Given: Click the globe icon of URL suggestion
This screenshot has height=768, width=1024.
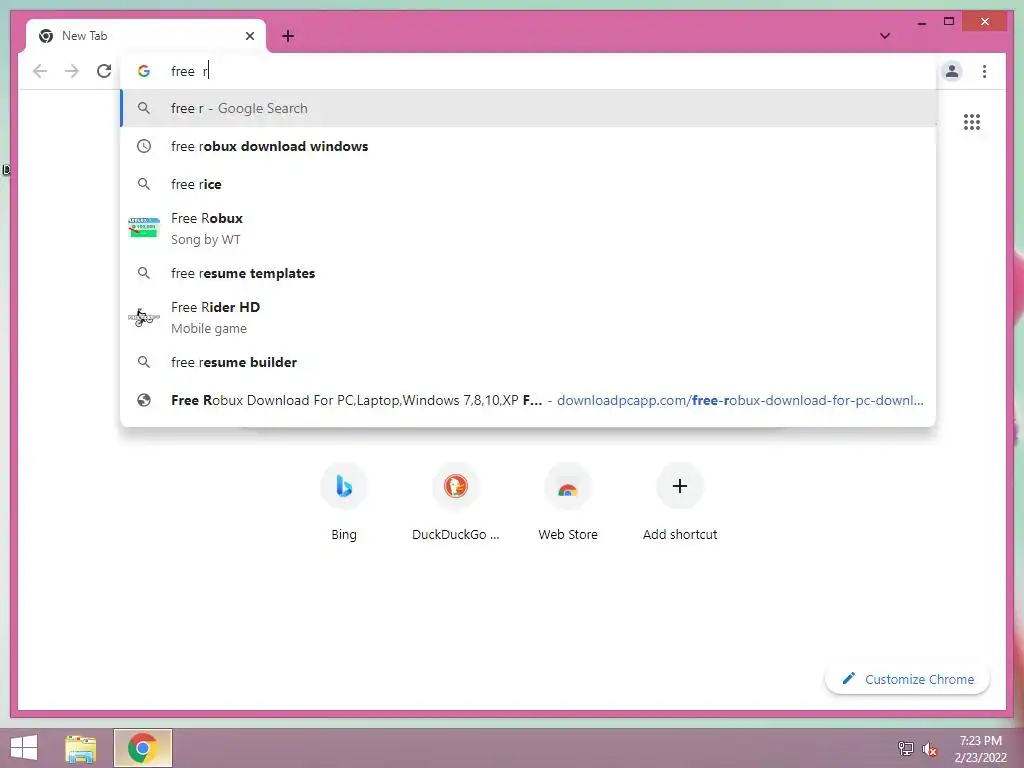Looking at the screenshot, I should coord(144,400).
